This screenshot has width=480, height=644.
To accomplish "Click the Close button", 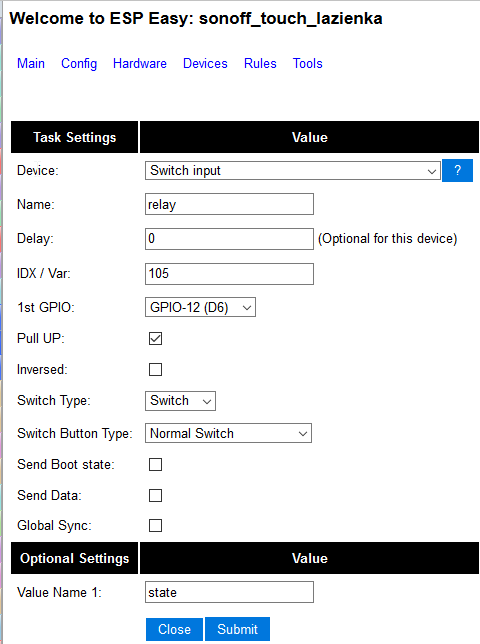I will pyautogui.click(x=175, y=629).
